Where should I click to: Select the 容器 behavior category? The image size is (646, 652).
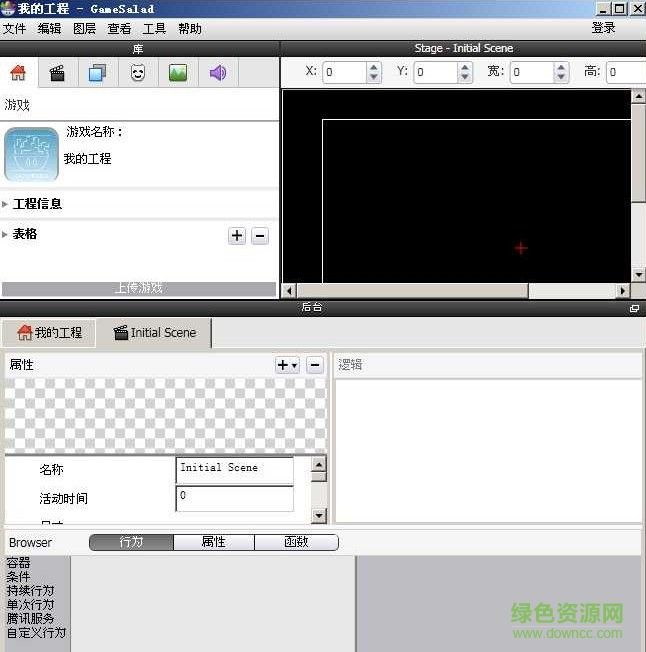coord(19,563)
